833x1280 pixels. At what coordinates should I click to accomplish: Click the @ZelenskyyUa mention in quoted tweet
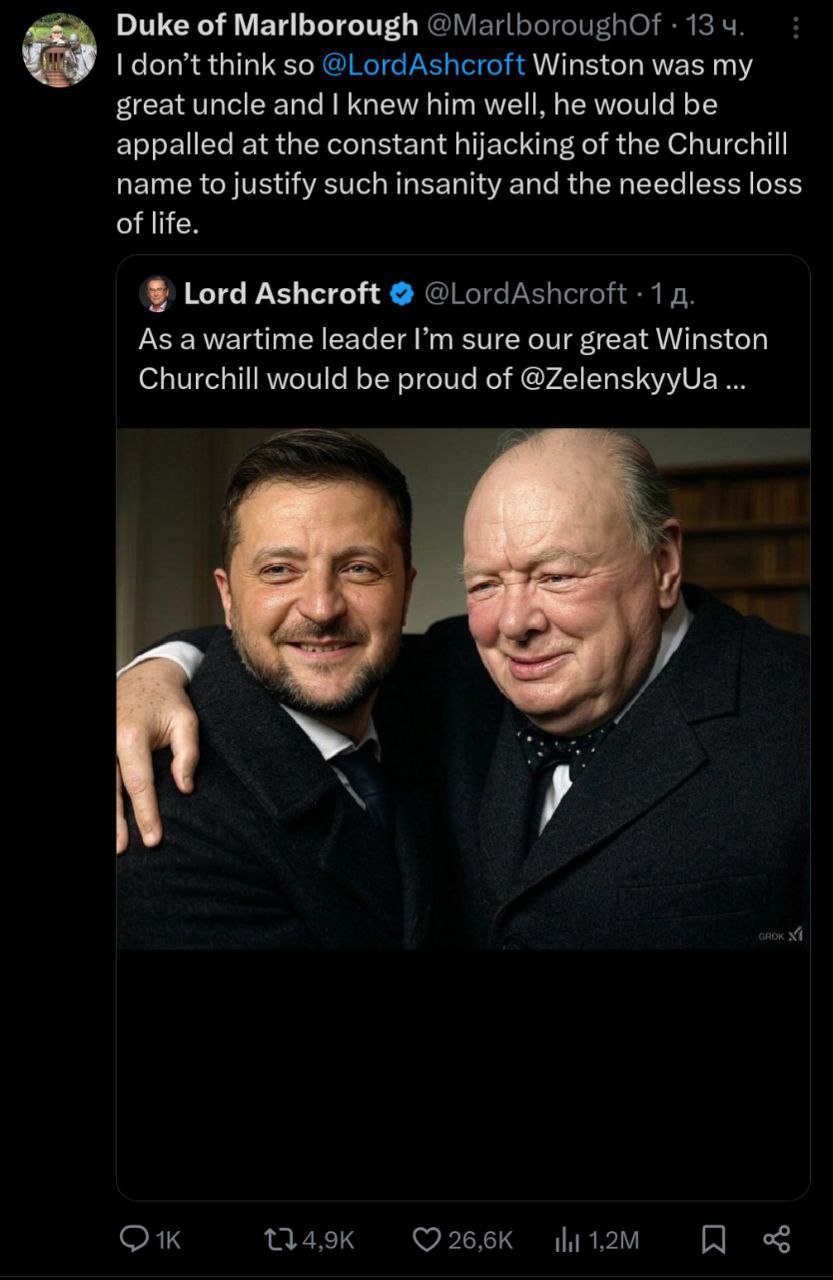point(620,381)
